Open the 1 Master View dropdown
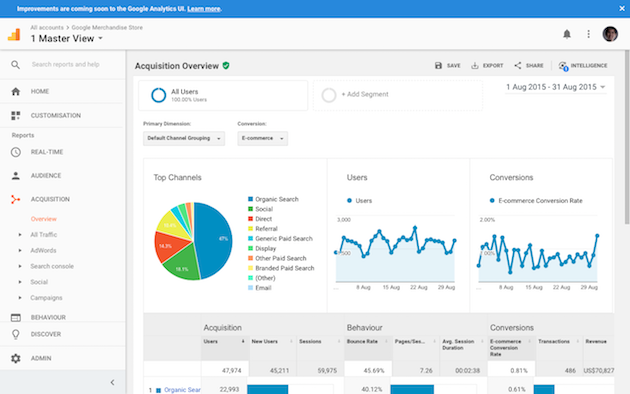This screenshot has width=630, height=394. (x=67, y=39)
